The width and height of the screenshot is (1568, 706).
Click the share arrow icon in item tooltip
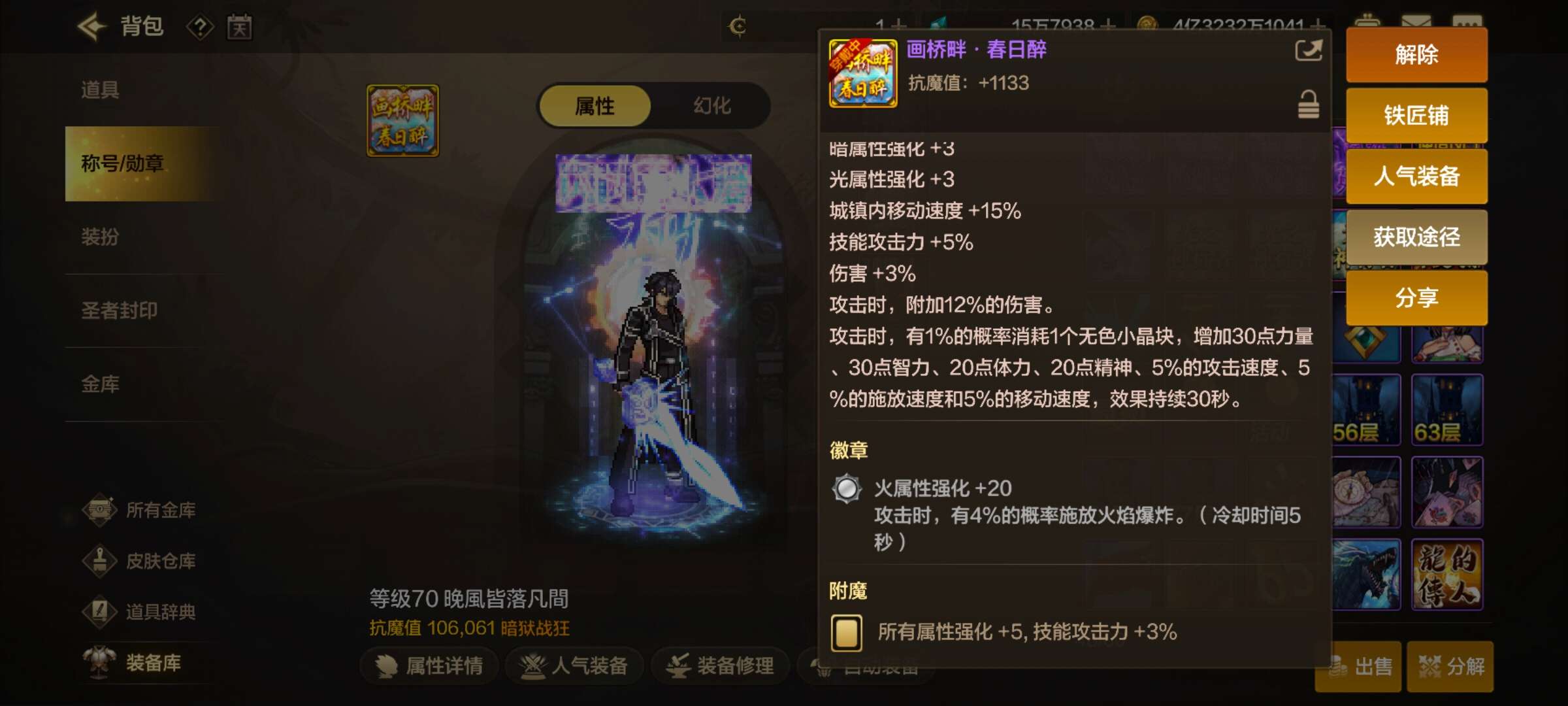[1309, 51]
